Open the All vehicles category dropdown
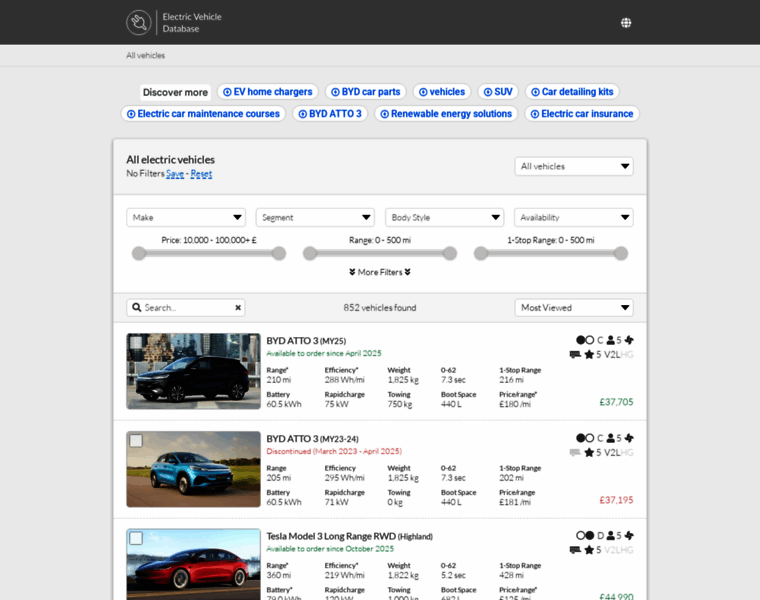Viewport: 760px width, 600px height. point(574,166)
